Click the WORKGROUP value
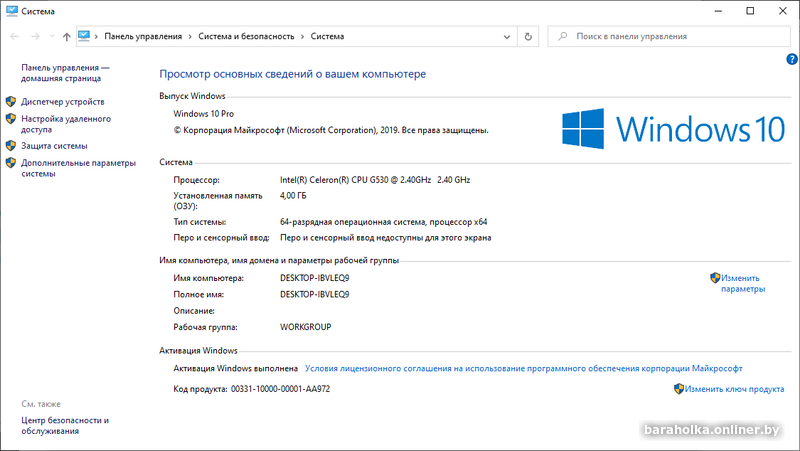 pyautogui.click(x=306, y=327)
